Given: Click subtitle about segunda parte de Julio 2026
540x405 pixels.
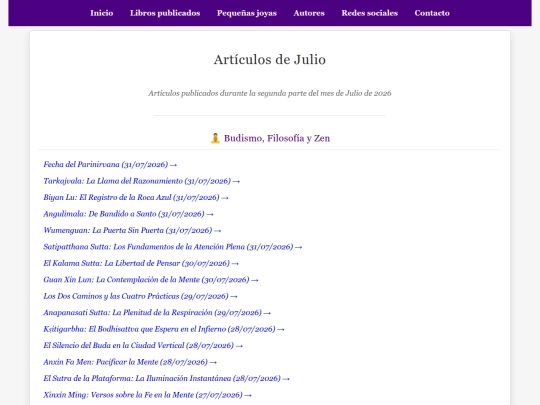Looking at the screenshot, I should (x=270, y=93).
